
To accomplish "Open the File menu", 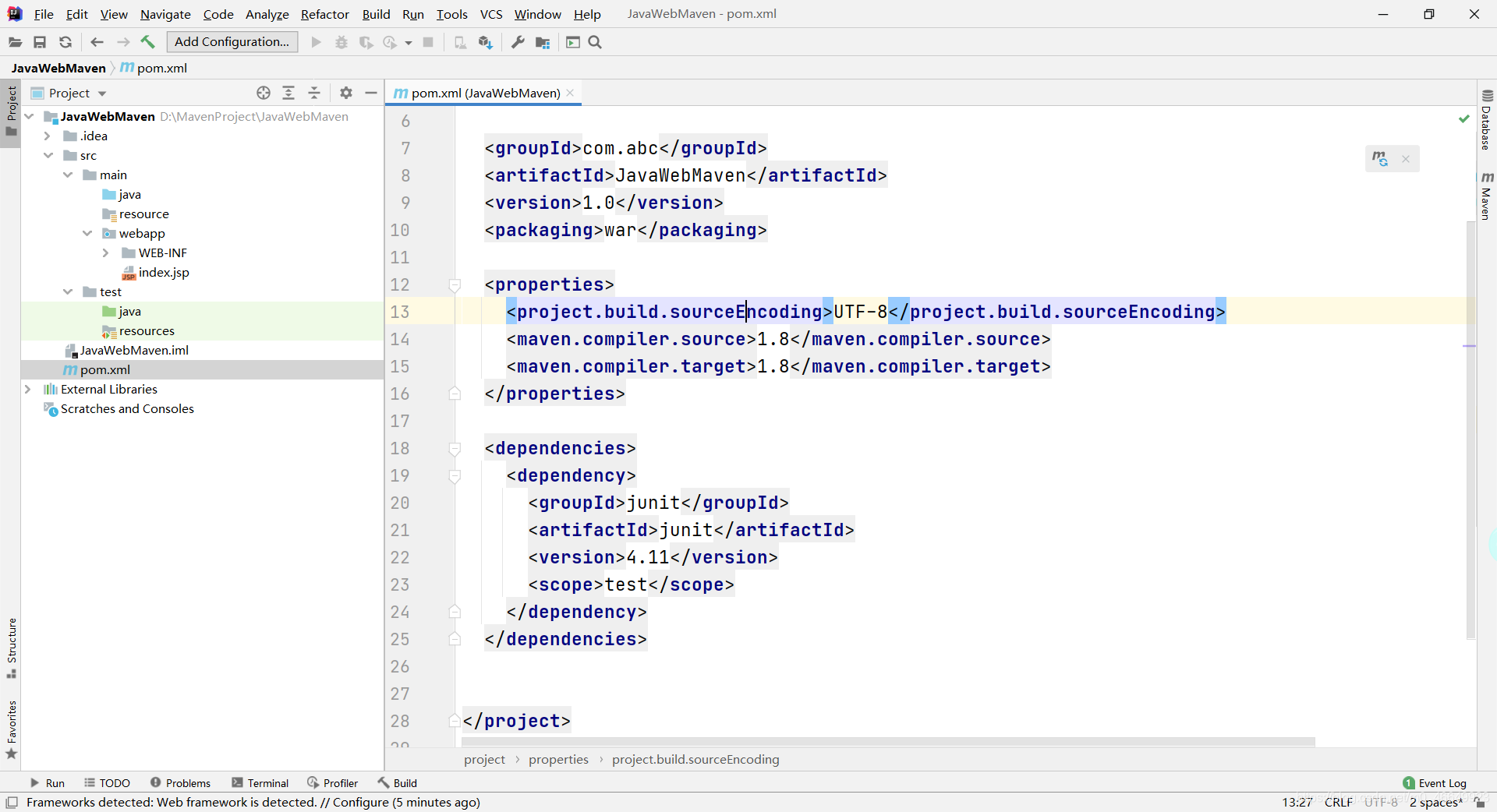I will tap(44, 14).
